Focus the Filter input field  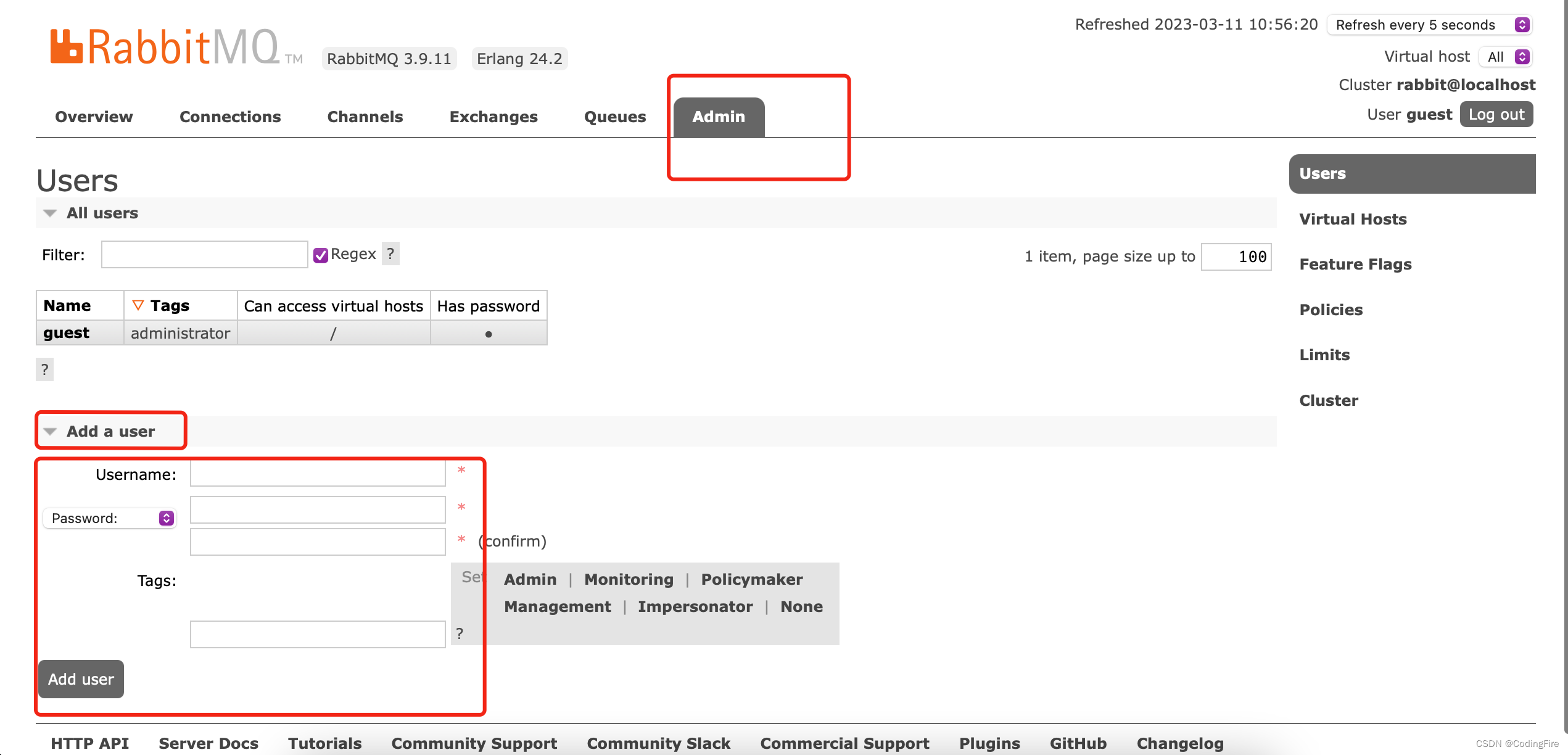click(x=205, y=255)
